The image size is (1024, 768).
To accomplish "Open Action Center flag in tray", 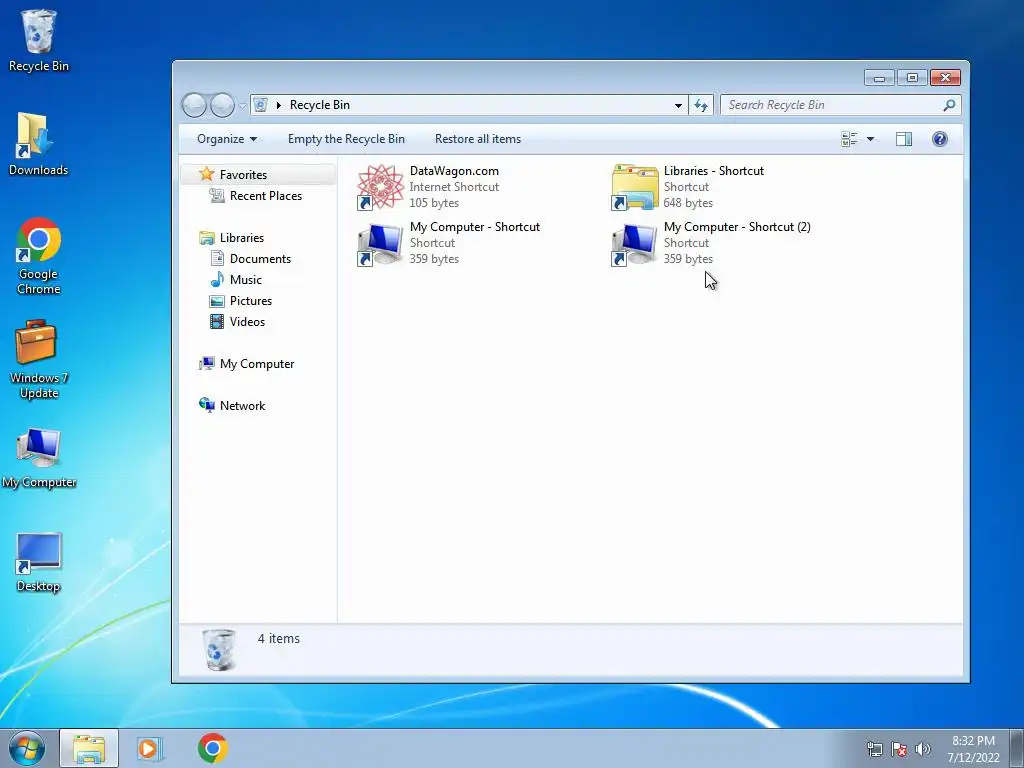I will 899,749.
